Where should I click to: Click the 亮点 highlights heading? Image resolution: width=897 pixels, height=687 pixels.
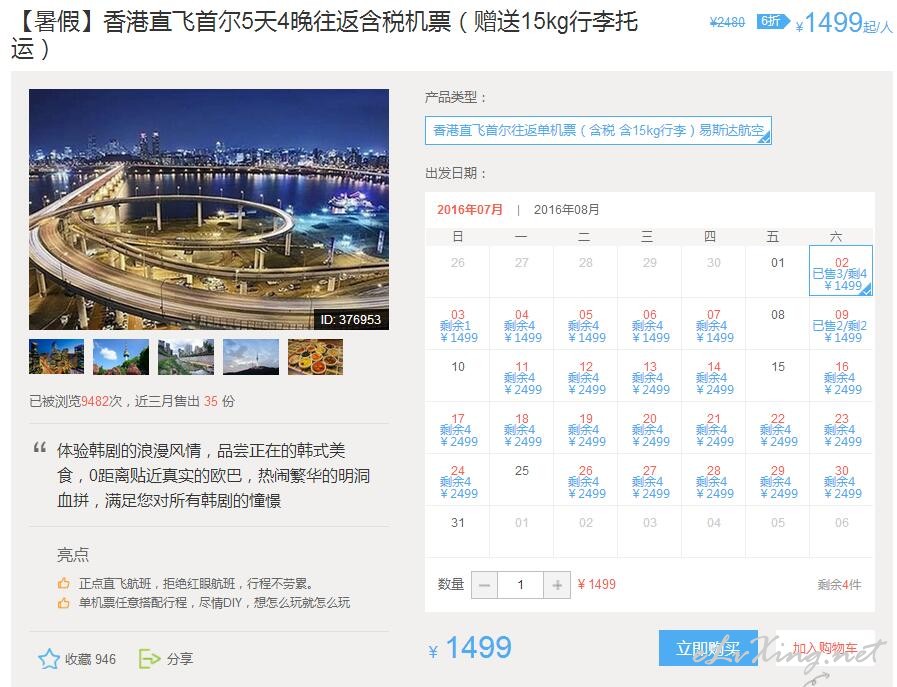pyautogui.click(x=73, y=555)
